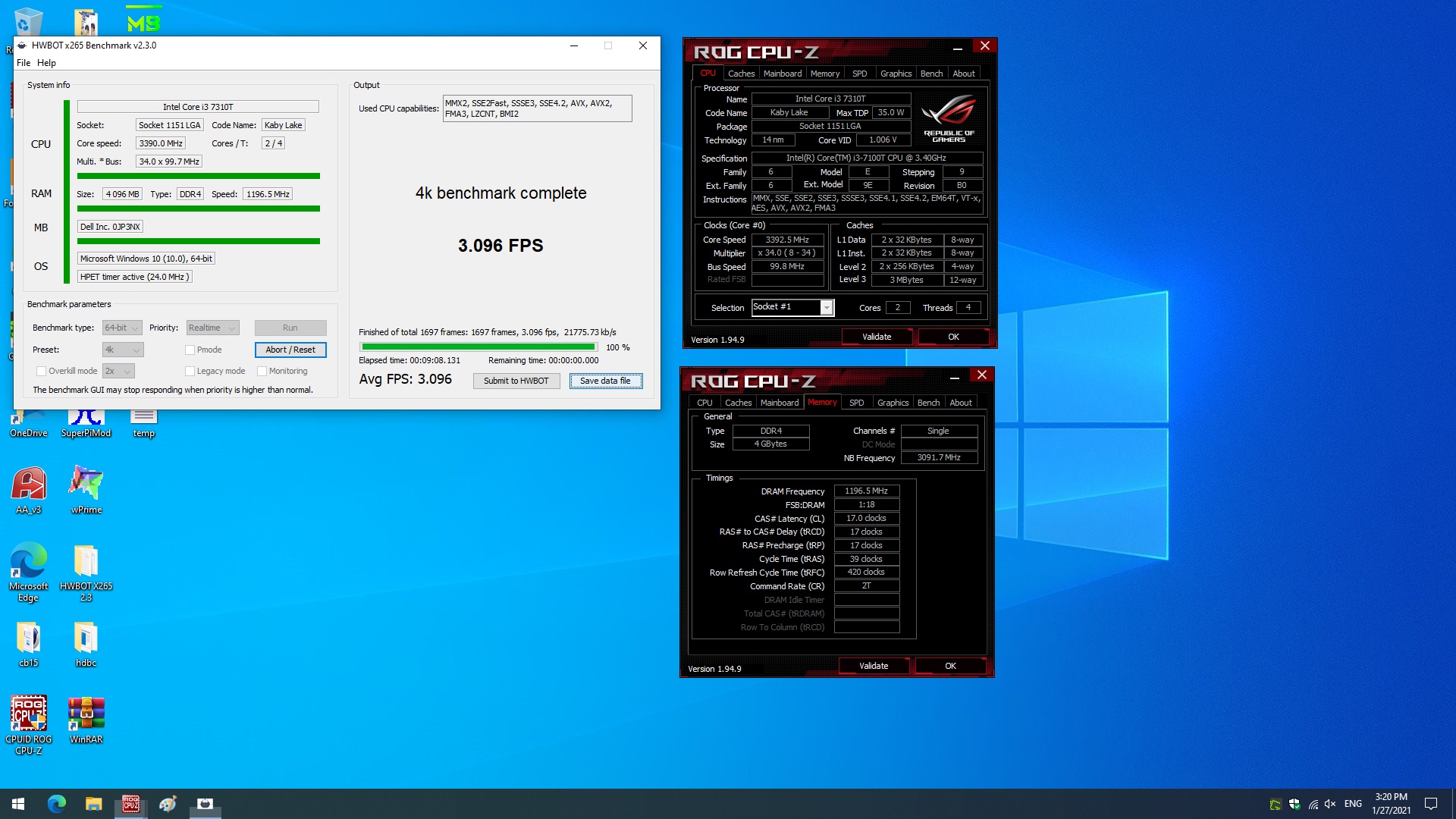Open Edge from the taskbar
The width and height of the screenshot is (1456, 819).
[56, 804]
